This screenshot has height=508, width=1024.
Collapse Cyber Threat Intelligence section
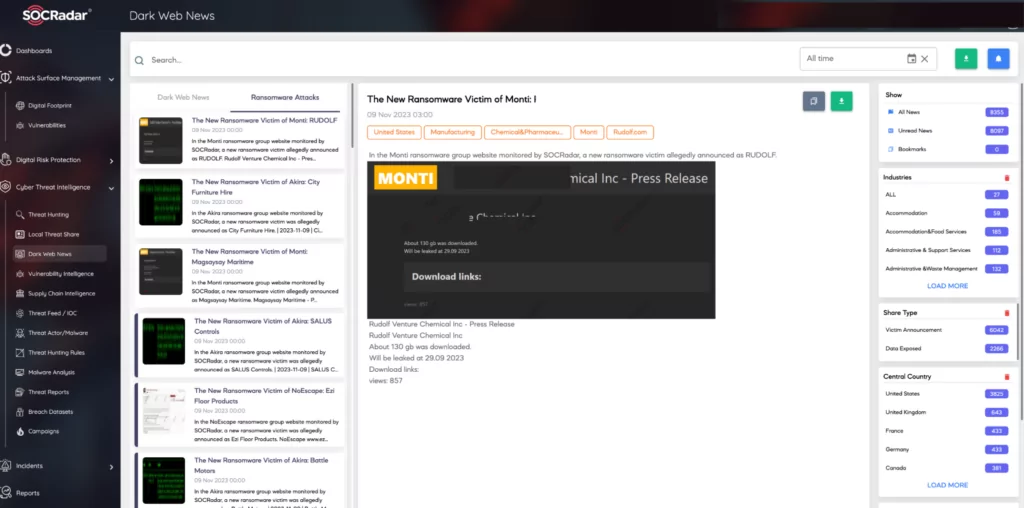pyautogui.click(x=112, y=188)
